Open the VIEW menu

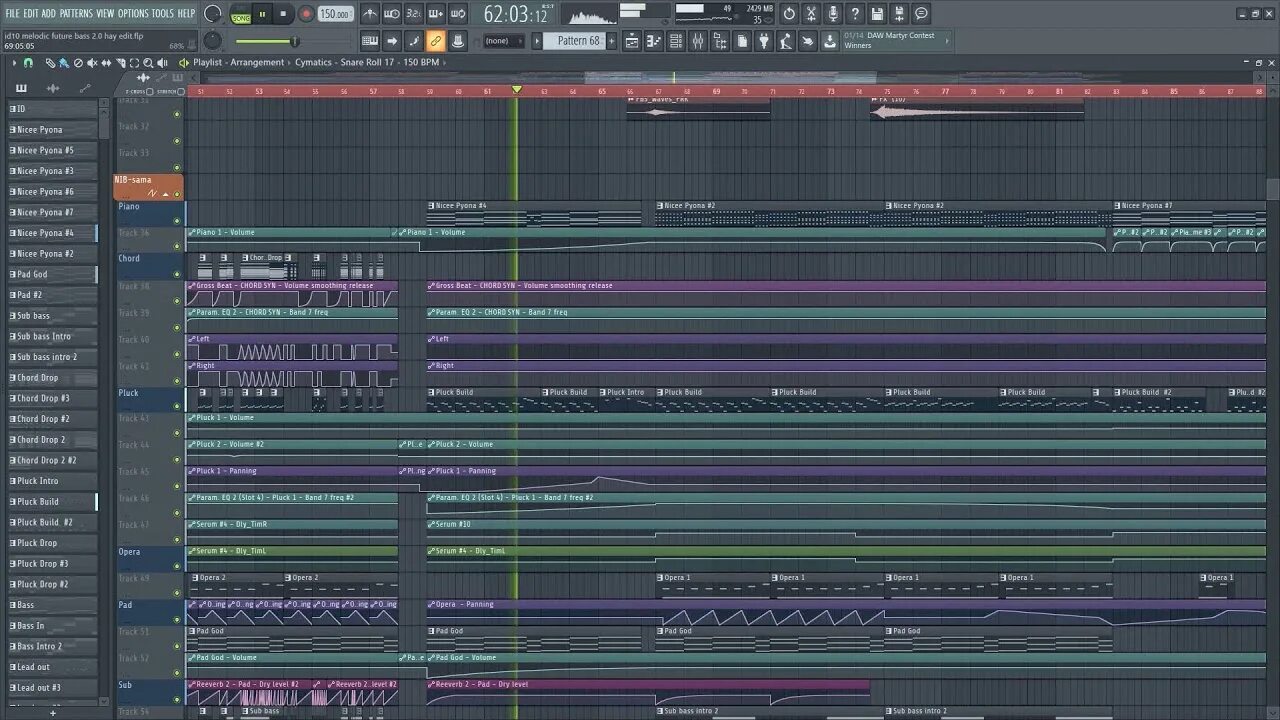105,13
